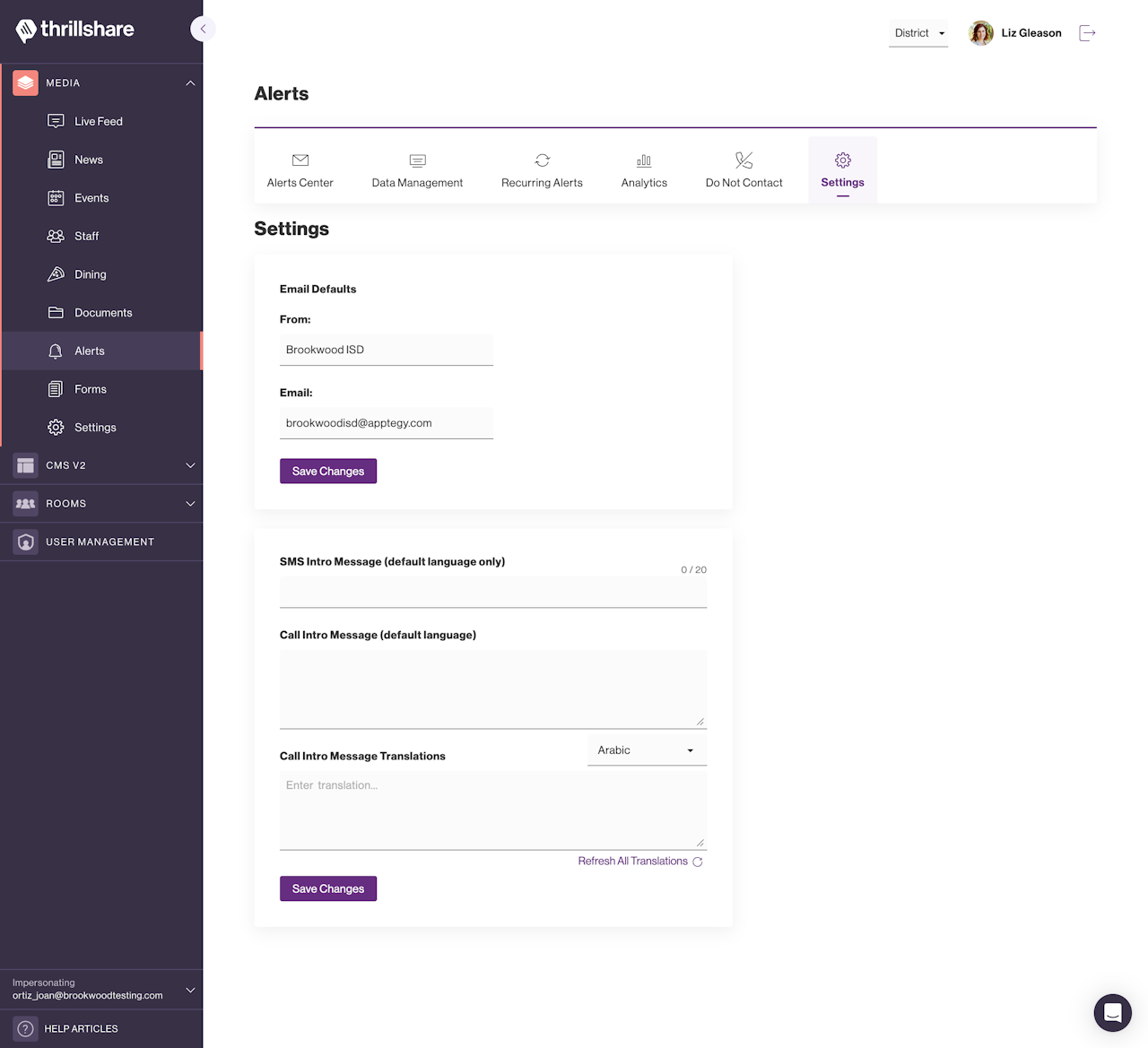Expand the Rooms sidebar section
1148x1048 pixels.
coord(190,504)
